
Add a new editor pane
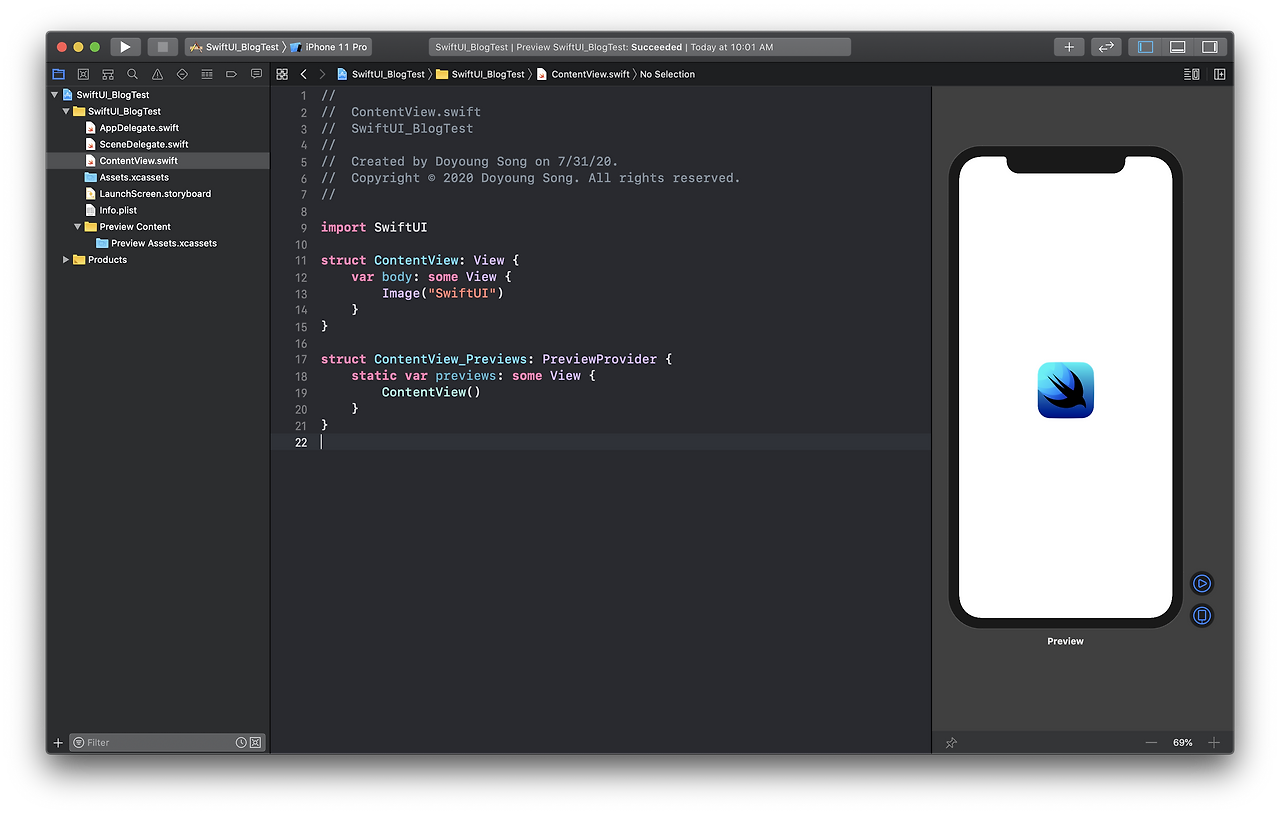[1220, 74]
